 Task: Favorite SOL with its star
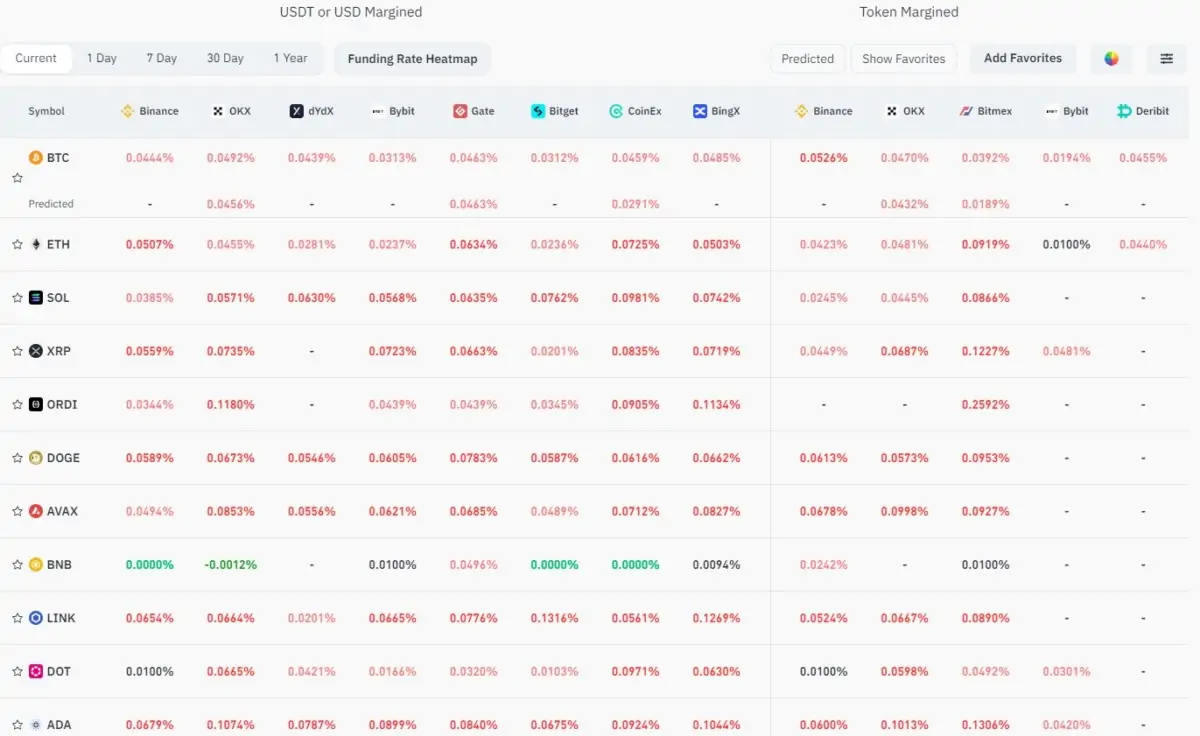(x=17, y=298)
